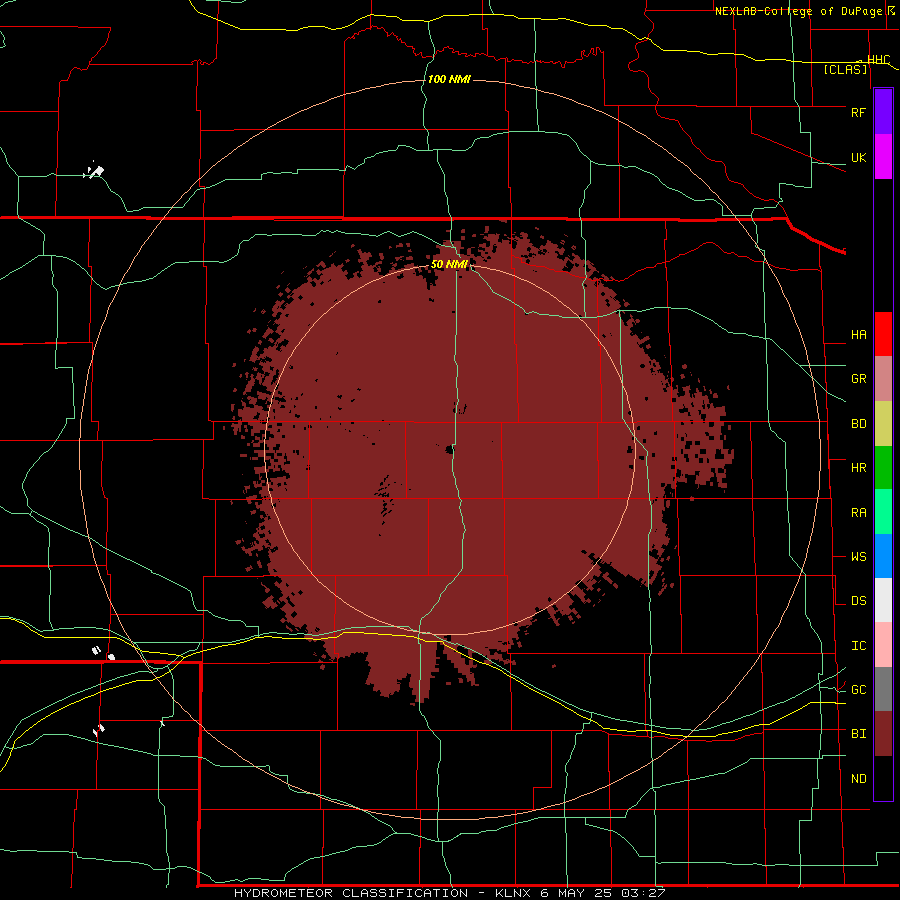Click the 50 NMI range ring label
This screenshot has width=900, height=900.
point(449,264)
